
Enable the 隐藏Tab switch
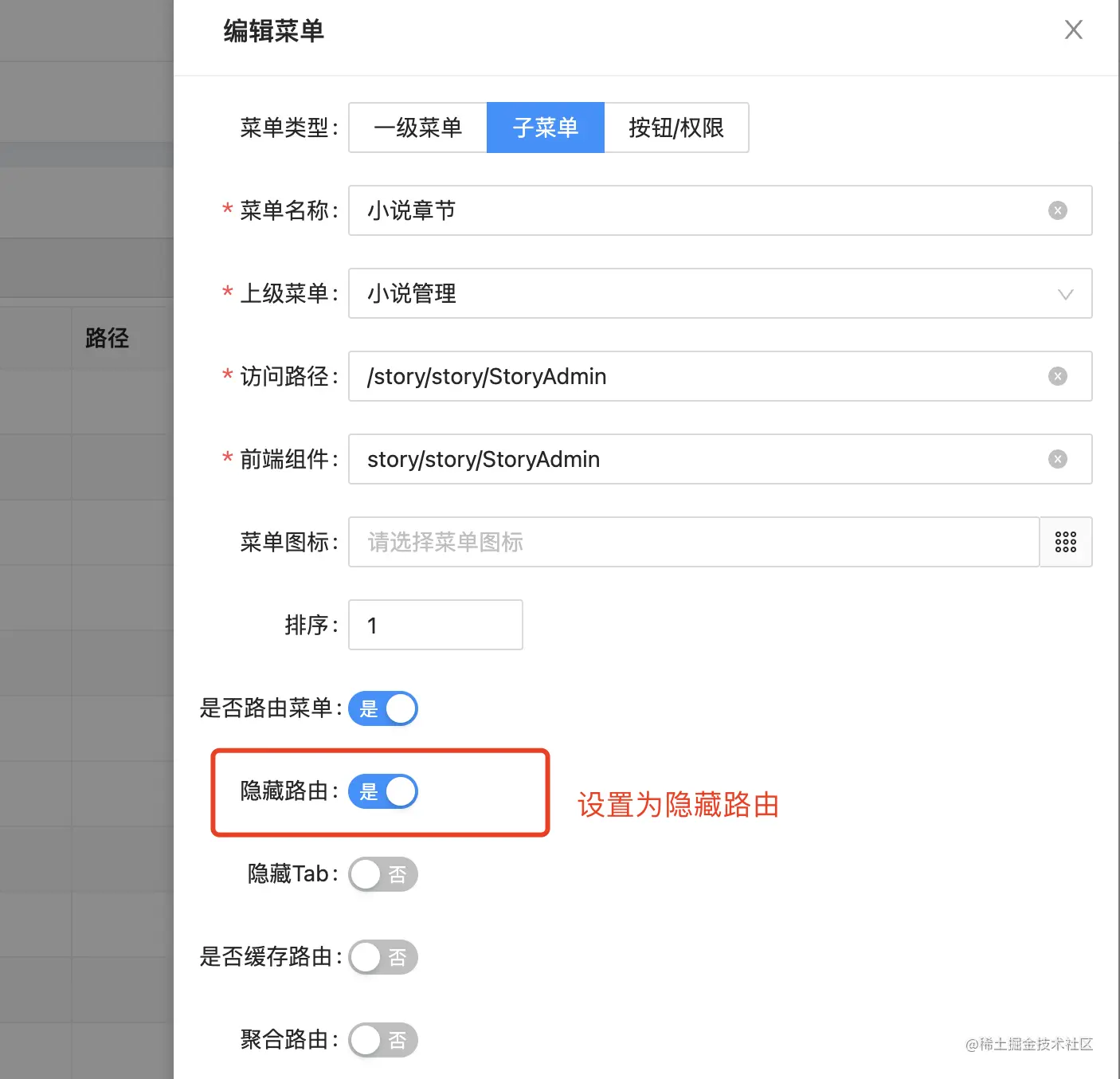383,874
